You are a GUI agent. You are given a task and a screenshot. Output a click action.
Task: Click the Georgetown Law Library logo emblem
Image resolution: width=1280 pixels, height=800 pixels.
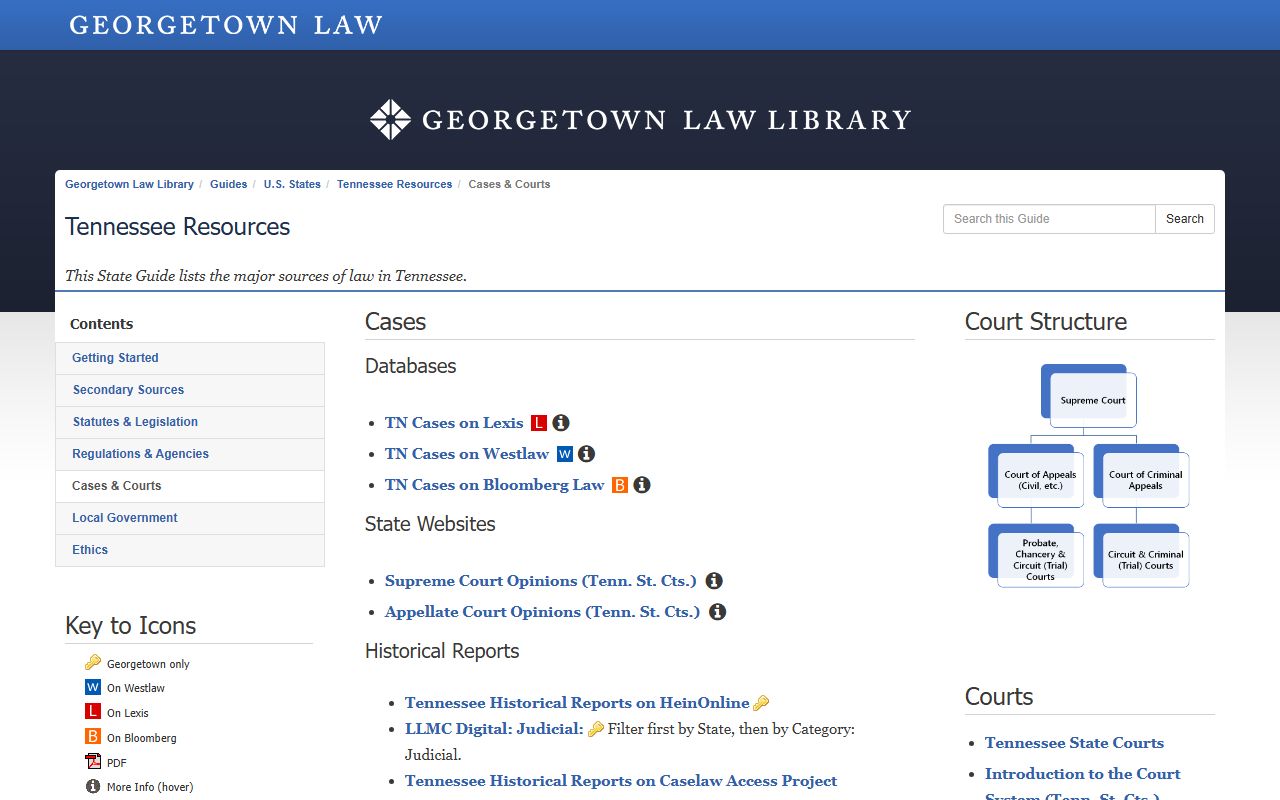(x=390, y=119)
